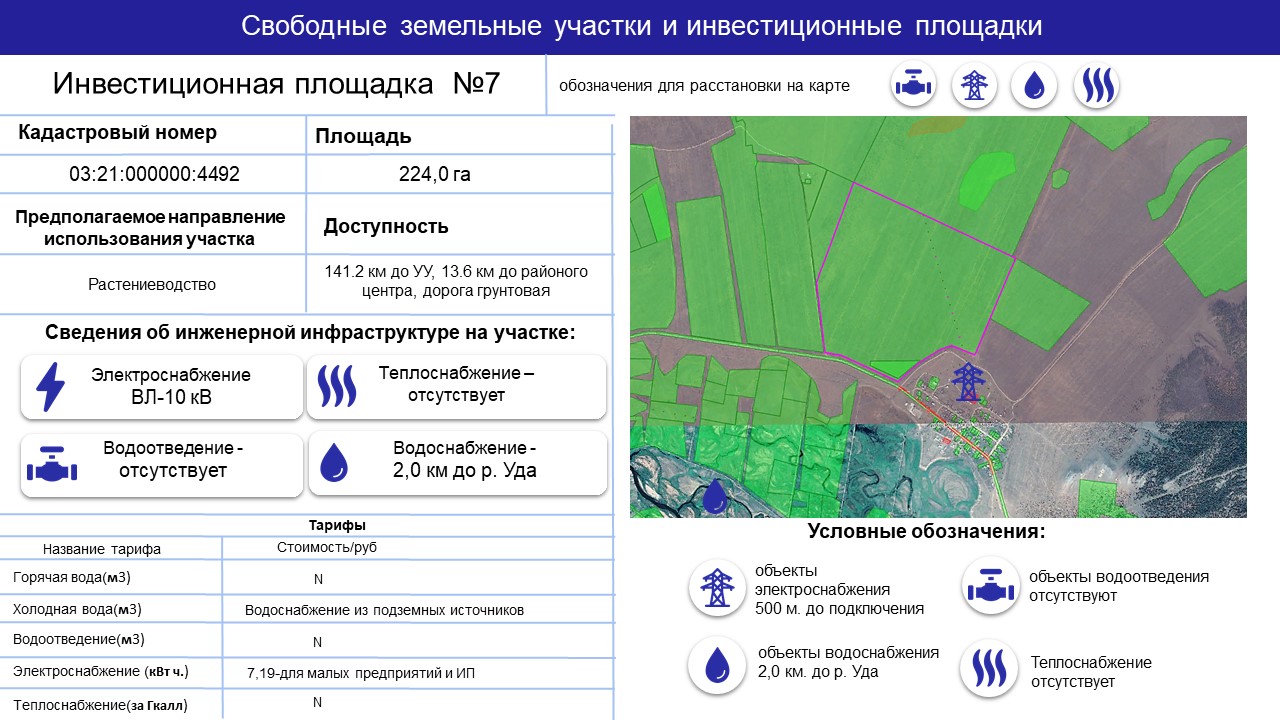The height and width of the screenshot is (720, 1280).
Task: Click legend text Теплоснабжение отсутствует
Action: pos(1091,672)
